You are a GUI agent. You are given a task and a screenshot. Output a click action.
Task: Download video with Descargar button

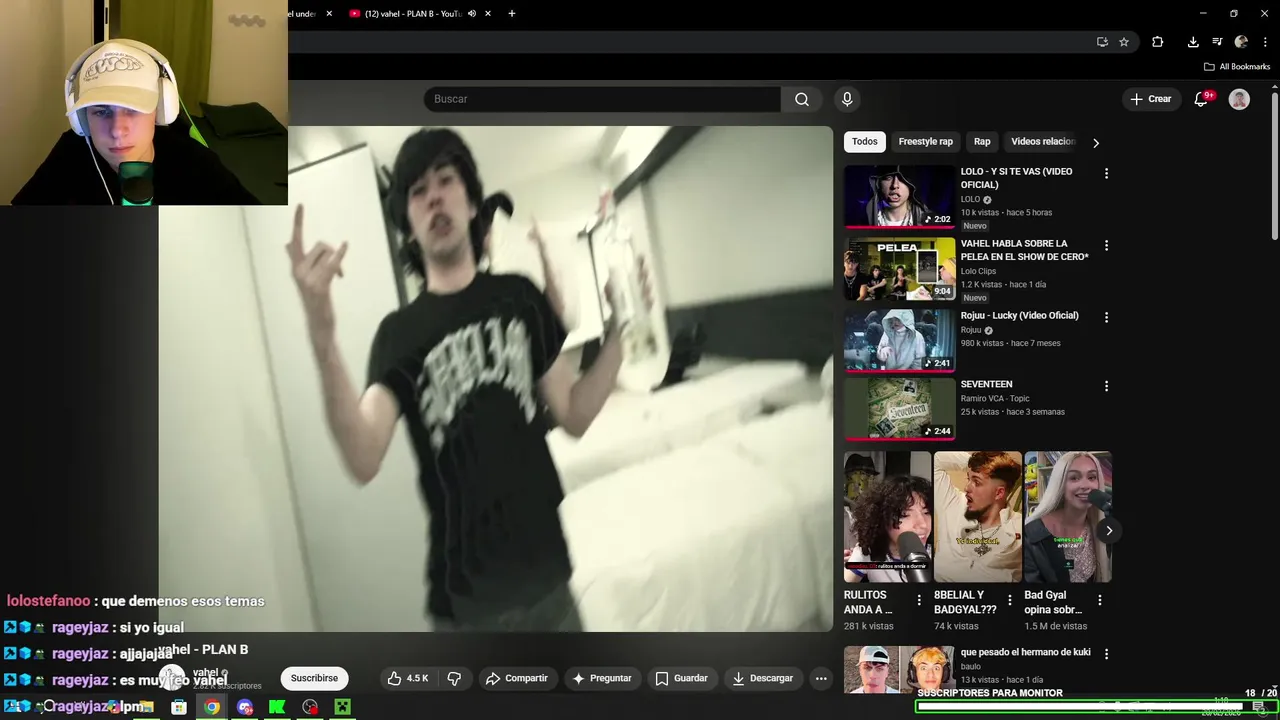(762, 678)
